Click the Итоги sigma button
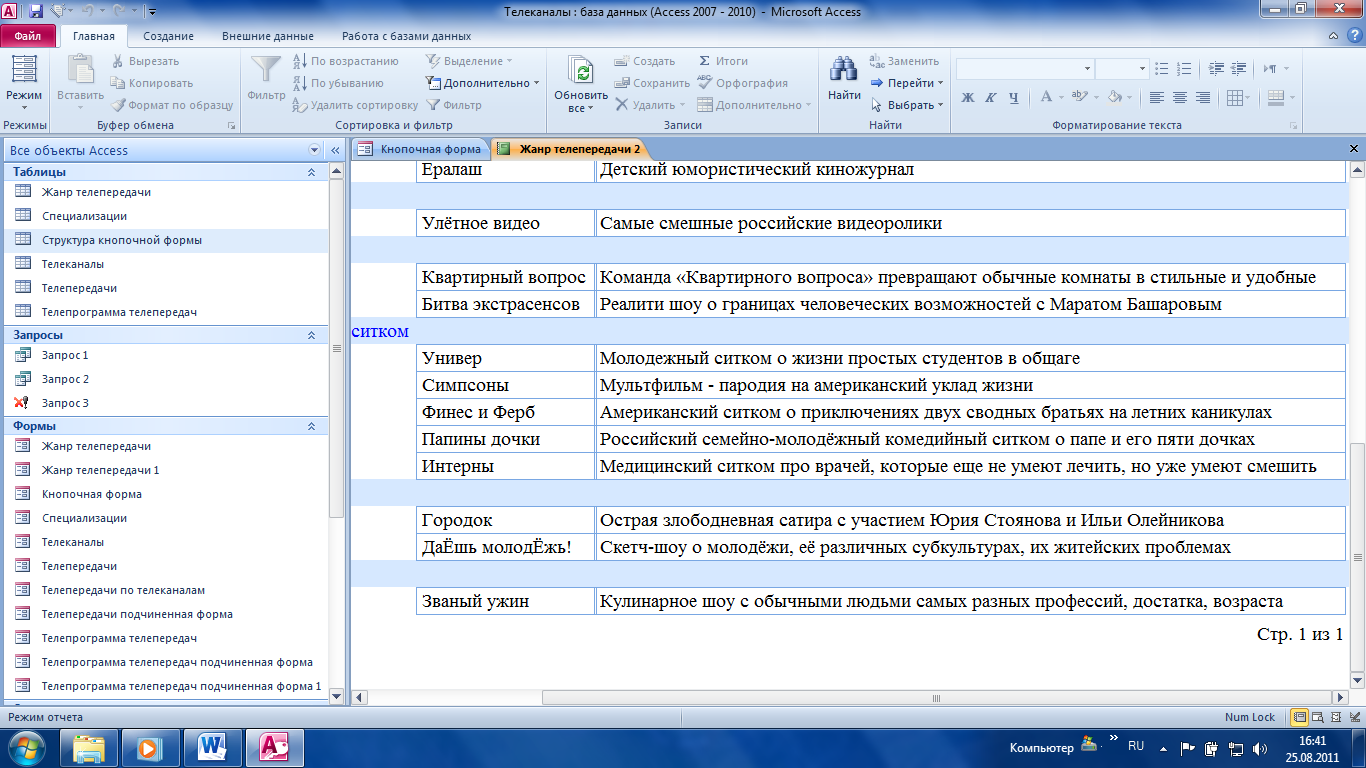This screenshot has height=768, width=1366. (723, 61)
